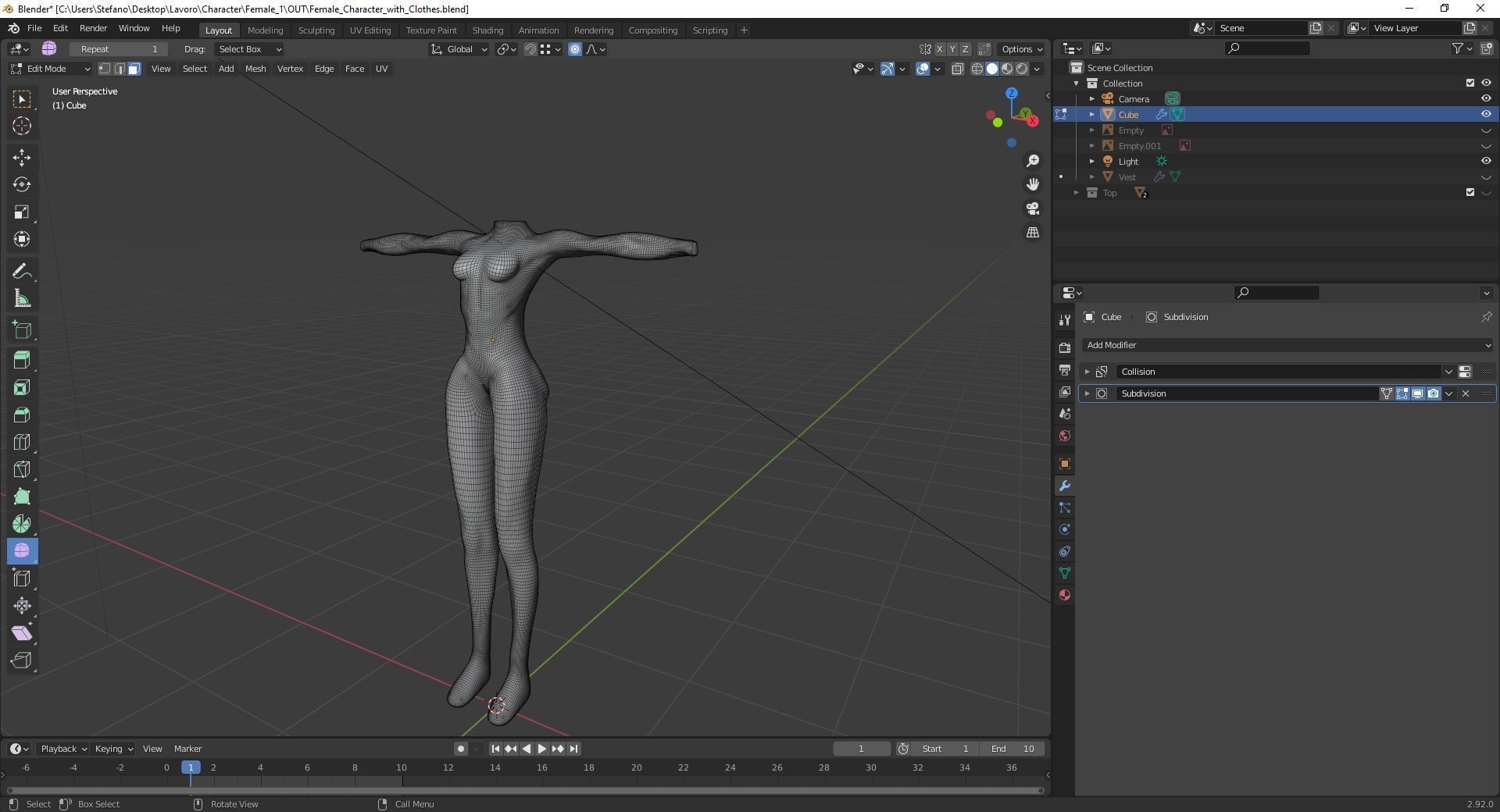Image resolution: width=1500 pixels, height=812 pixels.
Task: Select the Loop Cut tool
Action: [x=22, y=442]
